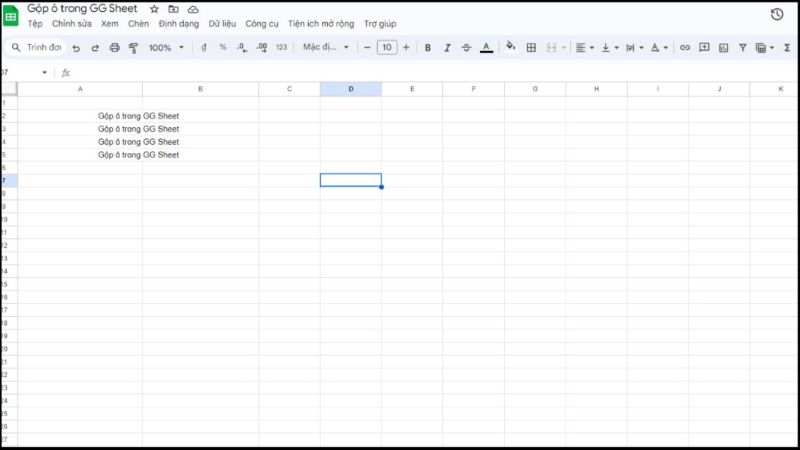Open the Chỉnh sửa menu
Image resolution: width=800 pixels, height=450 pixels.
click(x=71, y=23)
